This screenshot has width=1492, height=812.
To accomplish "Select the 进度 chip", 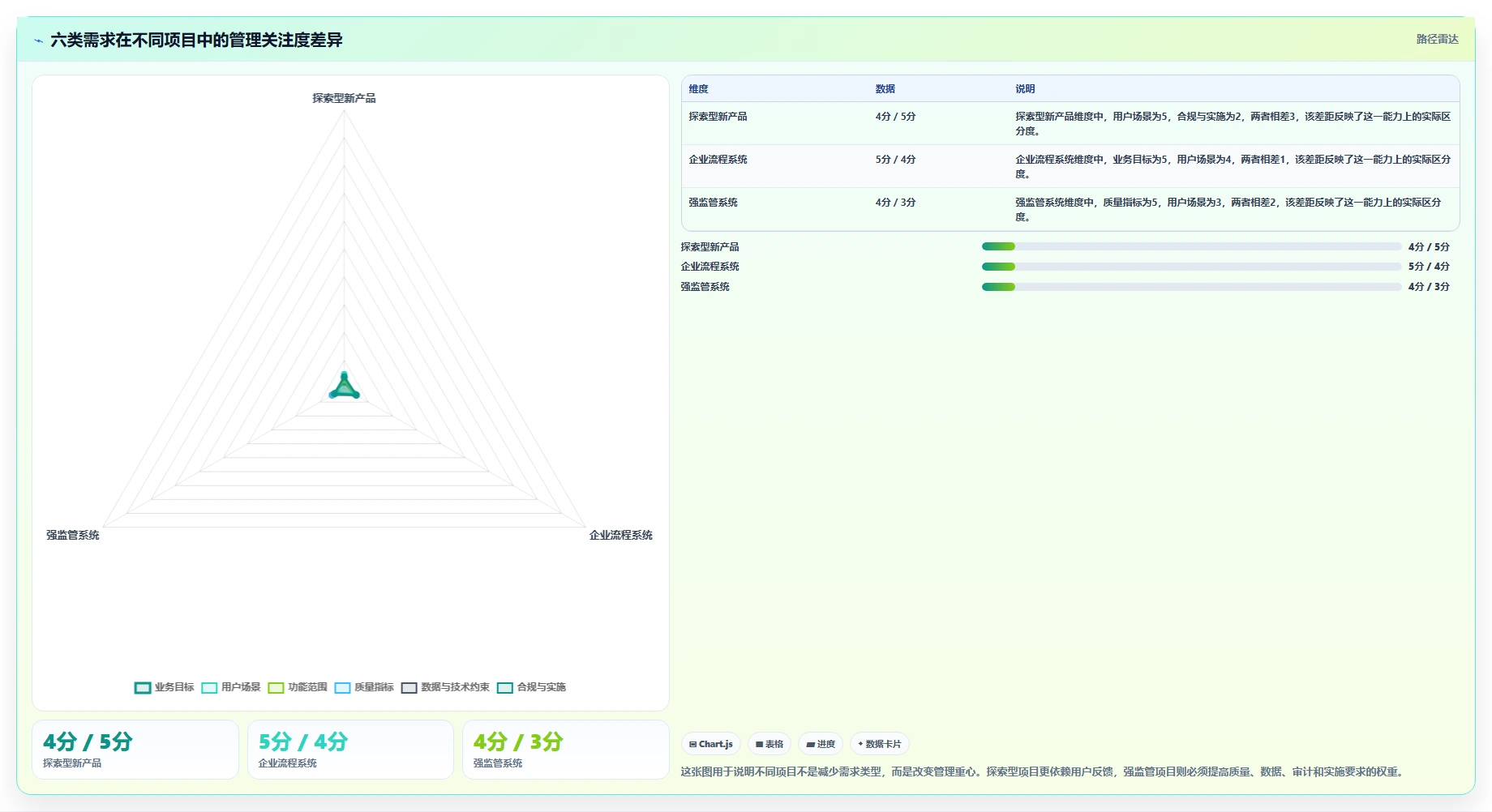I will pyautogui.click(x=821, y=744).
